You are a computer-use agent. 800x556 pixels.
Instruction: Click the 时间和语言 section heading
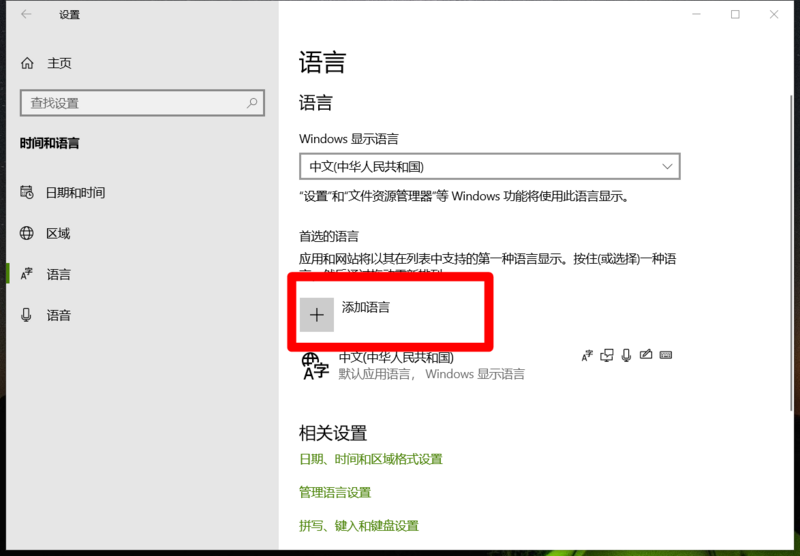49,143
